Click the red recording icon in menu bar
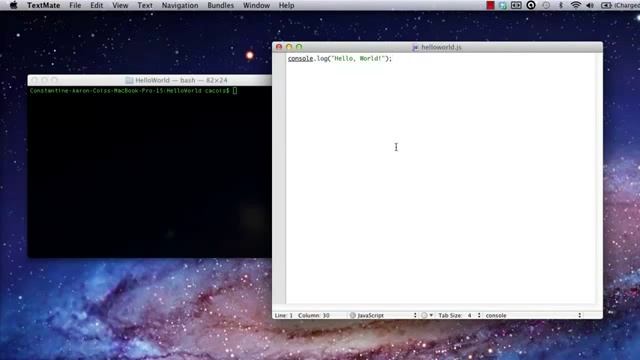Viewport: 640px width, 360px height. pos(490,5)
